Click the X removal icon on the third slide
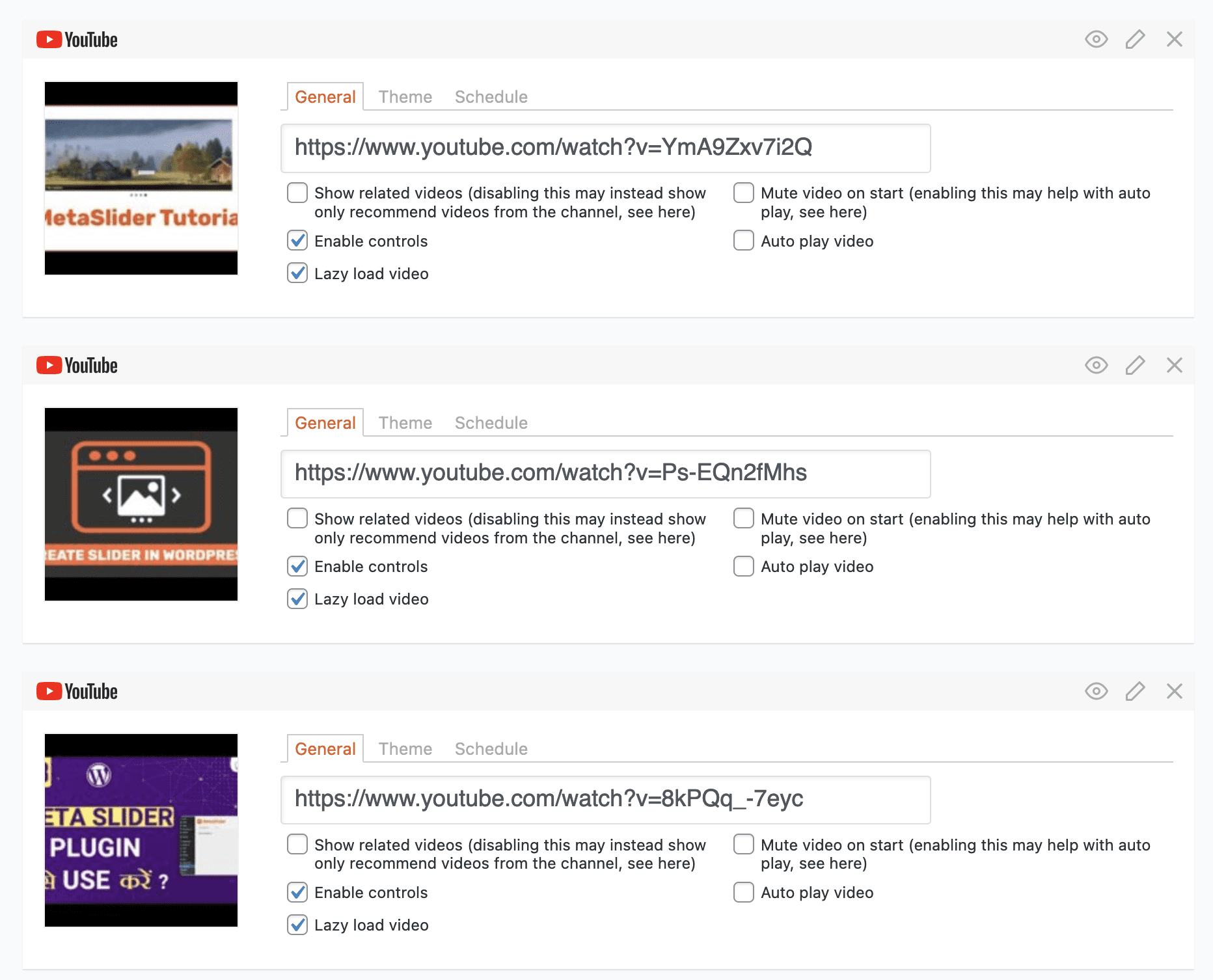Image resolution: width=1213 pixels, height=980 pixels. (x=1175, y=691)
